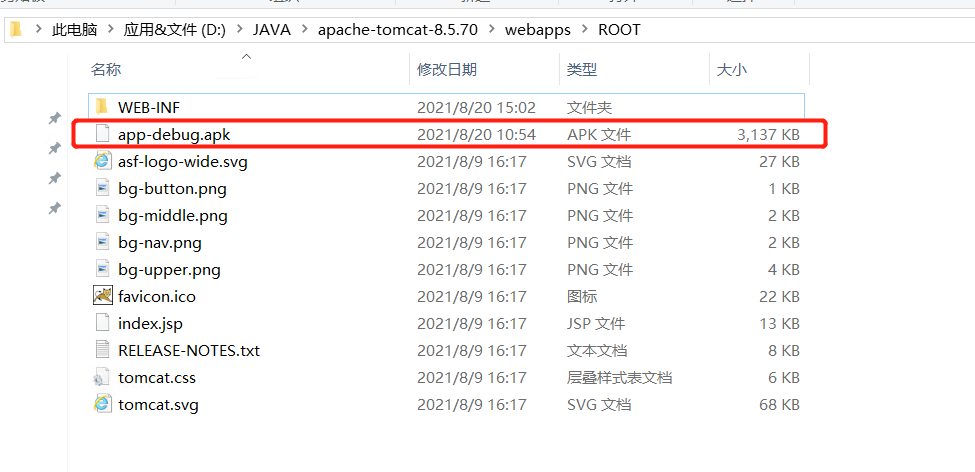Select app-debug.apk file name
Screen dimensions: 975x472
(x=175, y=134)
